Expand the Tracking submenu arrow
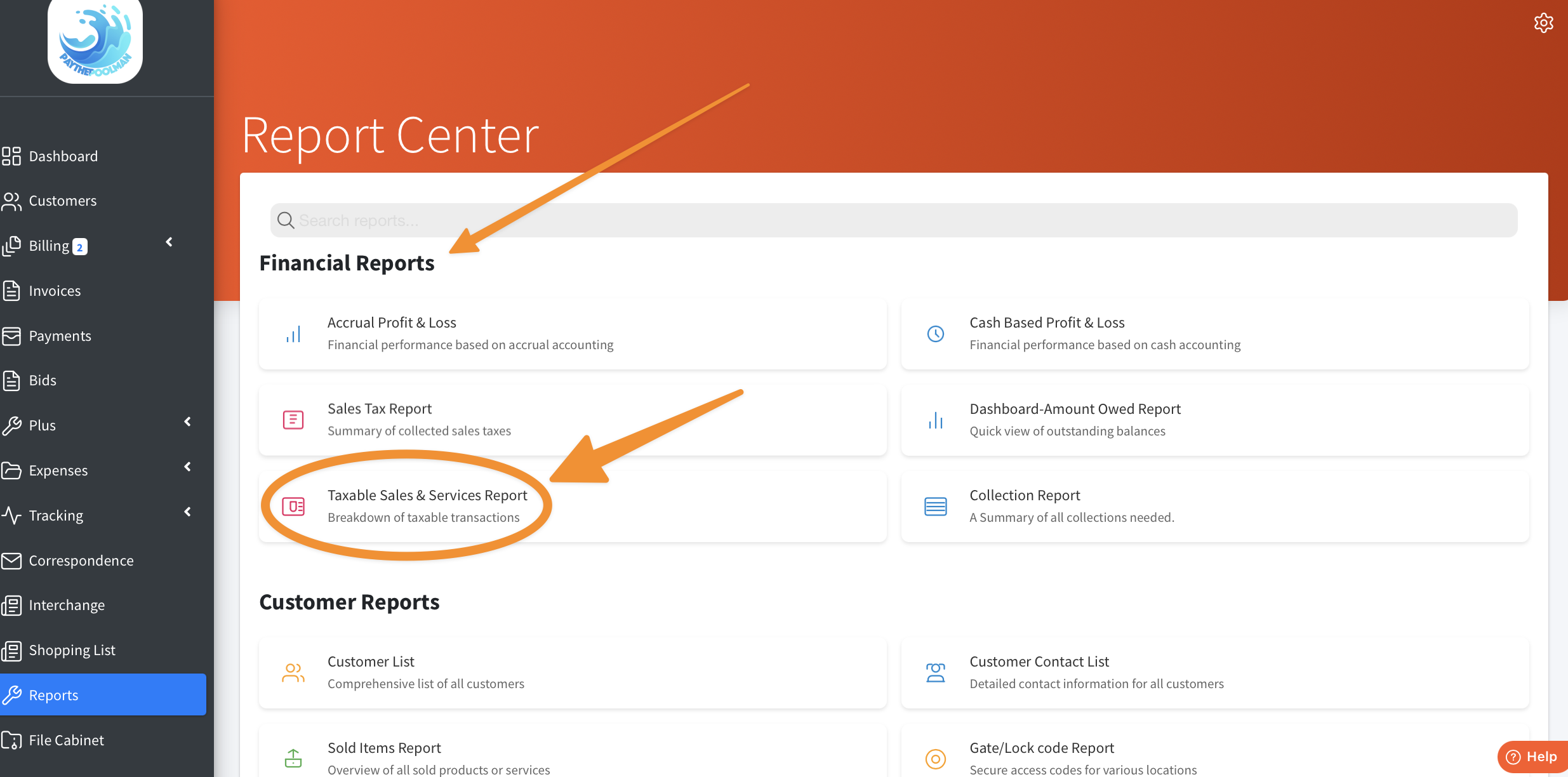1568x777 pixels. (187, 512)
